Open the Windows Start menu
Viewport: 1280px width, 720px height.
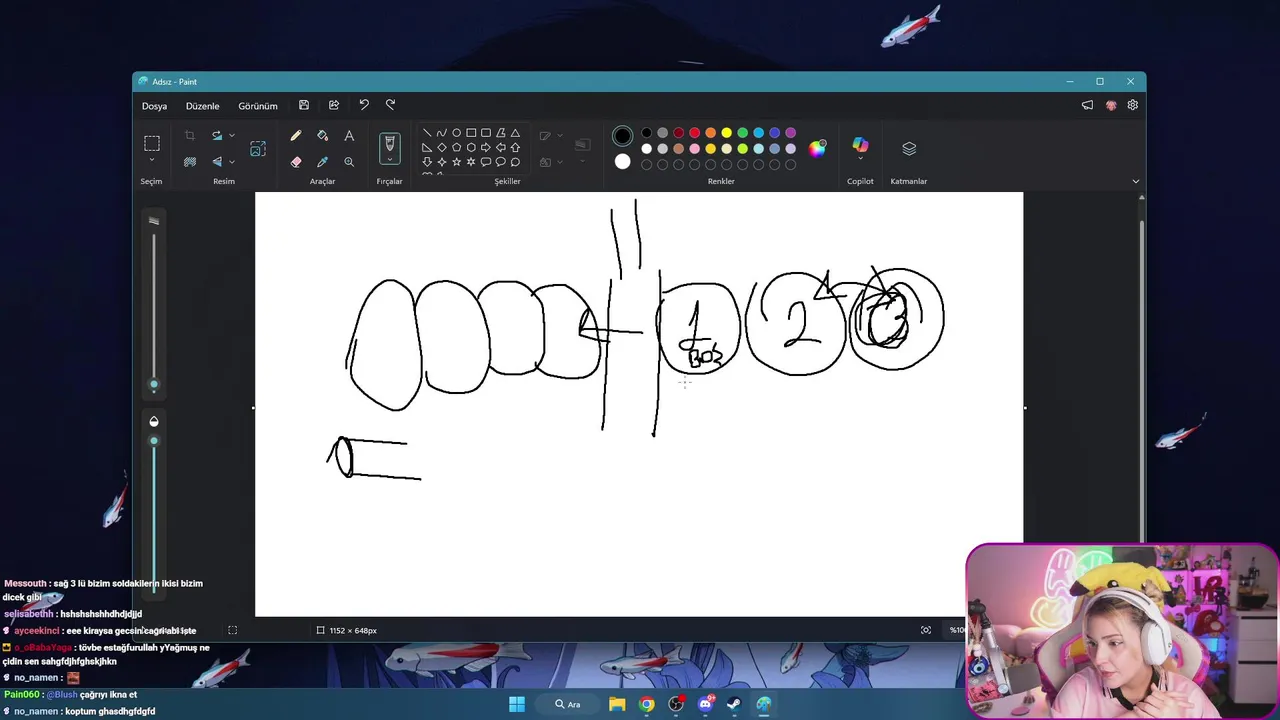(x=517, y=704)
